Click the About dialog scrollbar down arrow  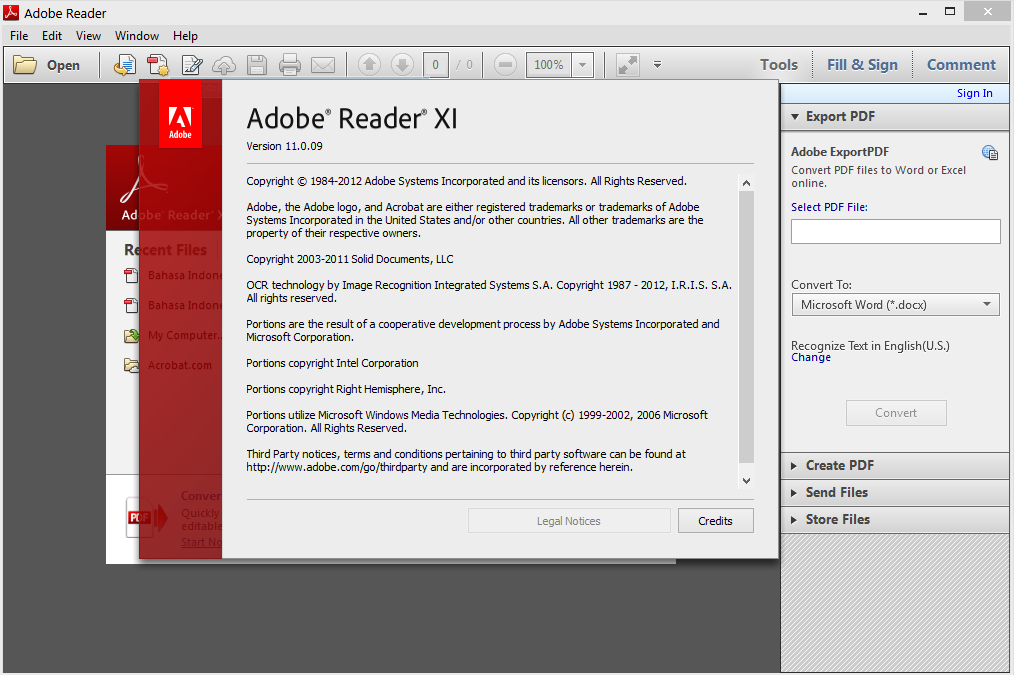(x=746, y=480)
